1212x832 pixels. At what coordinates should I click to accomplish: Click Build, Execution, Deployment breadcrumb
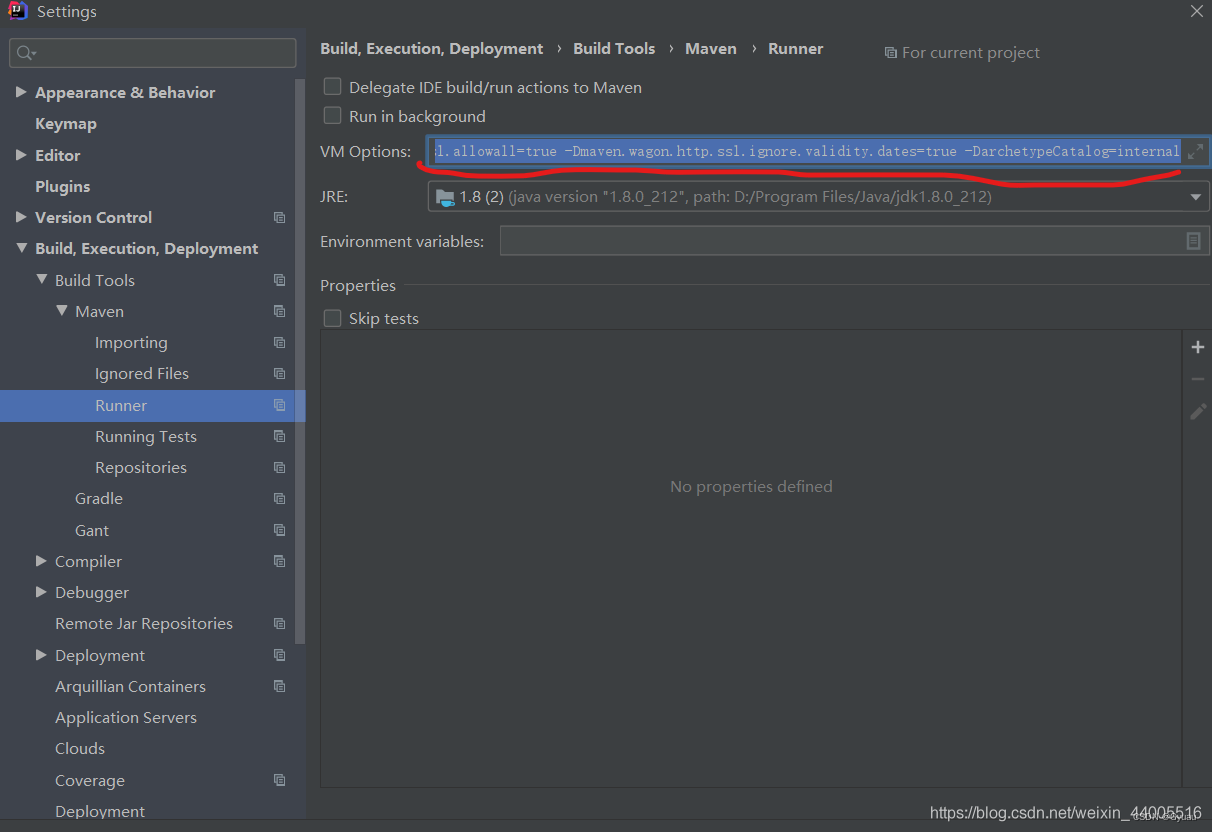click(x=432, y=48)
